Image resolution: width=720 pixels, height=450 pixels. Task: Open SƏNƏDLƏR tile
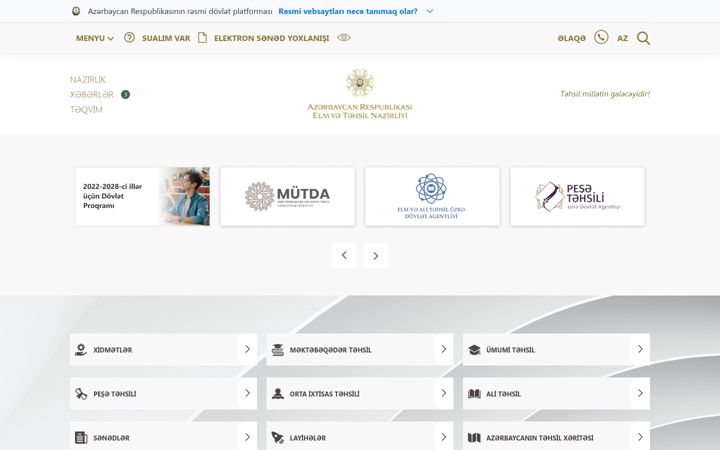pyautogui.click(x=163, y=436)
